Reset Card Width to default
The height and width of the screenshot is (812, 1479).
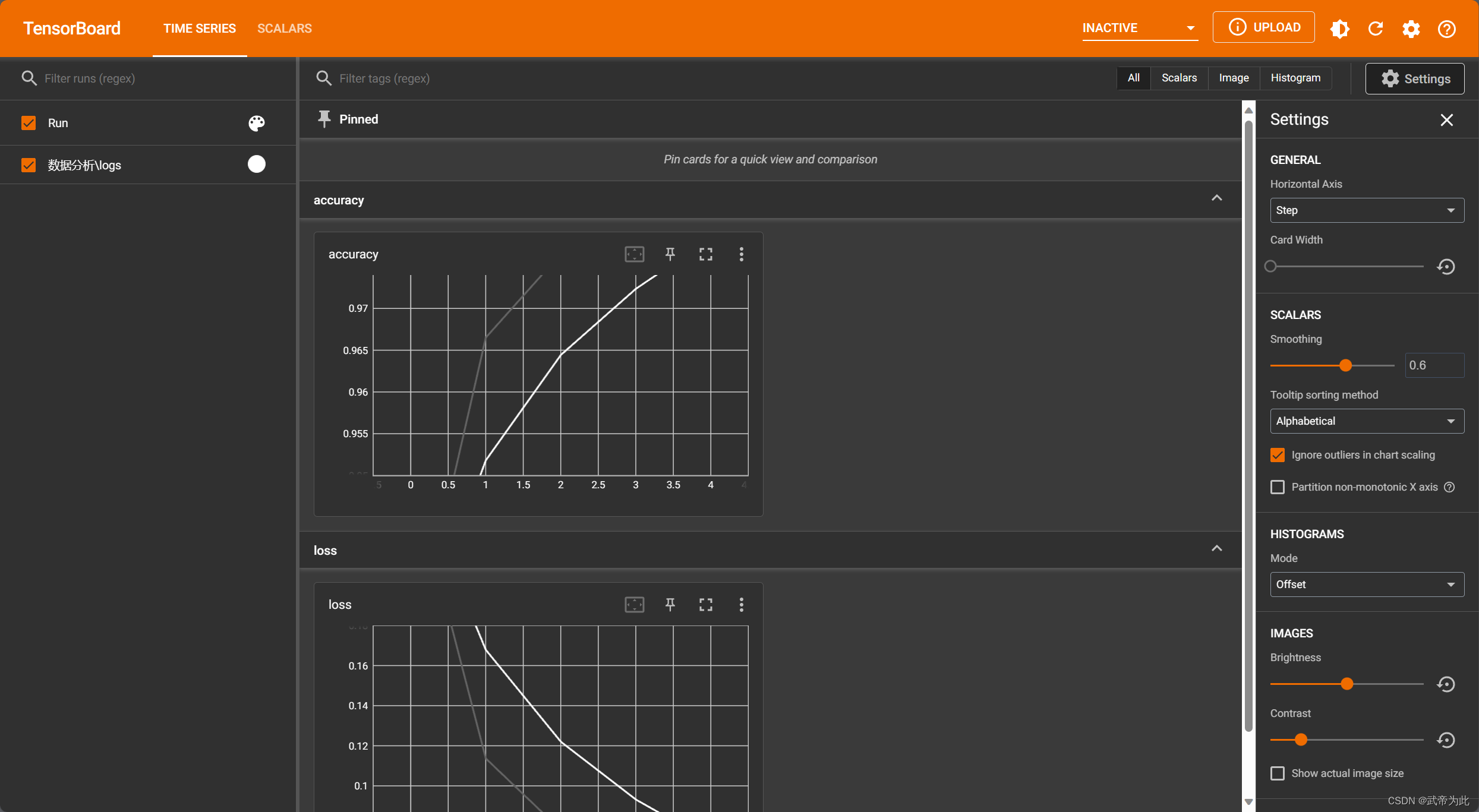(1446, 267)
